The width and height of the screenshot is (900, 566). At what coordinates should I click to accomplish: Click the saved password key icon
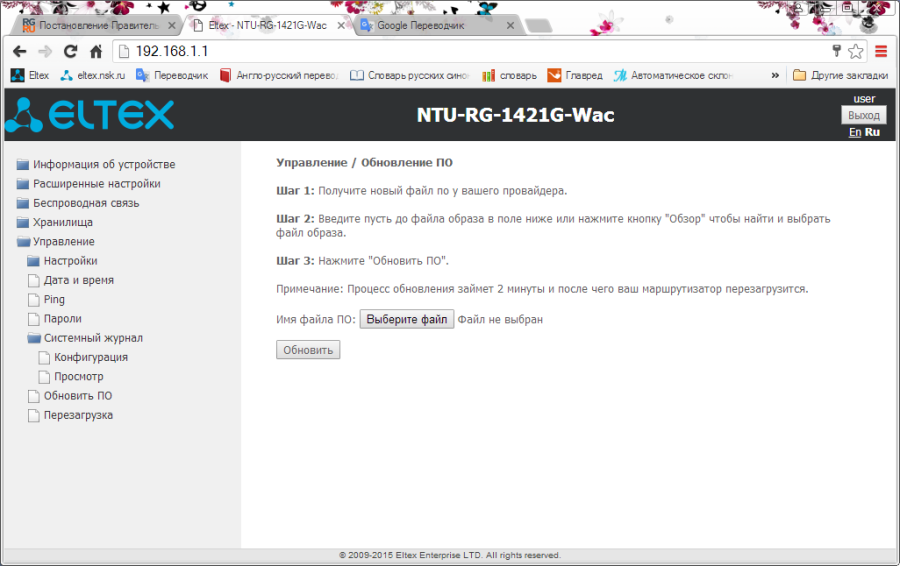836,51
